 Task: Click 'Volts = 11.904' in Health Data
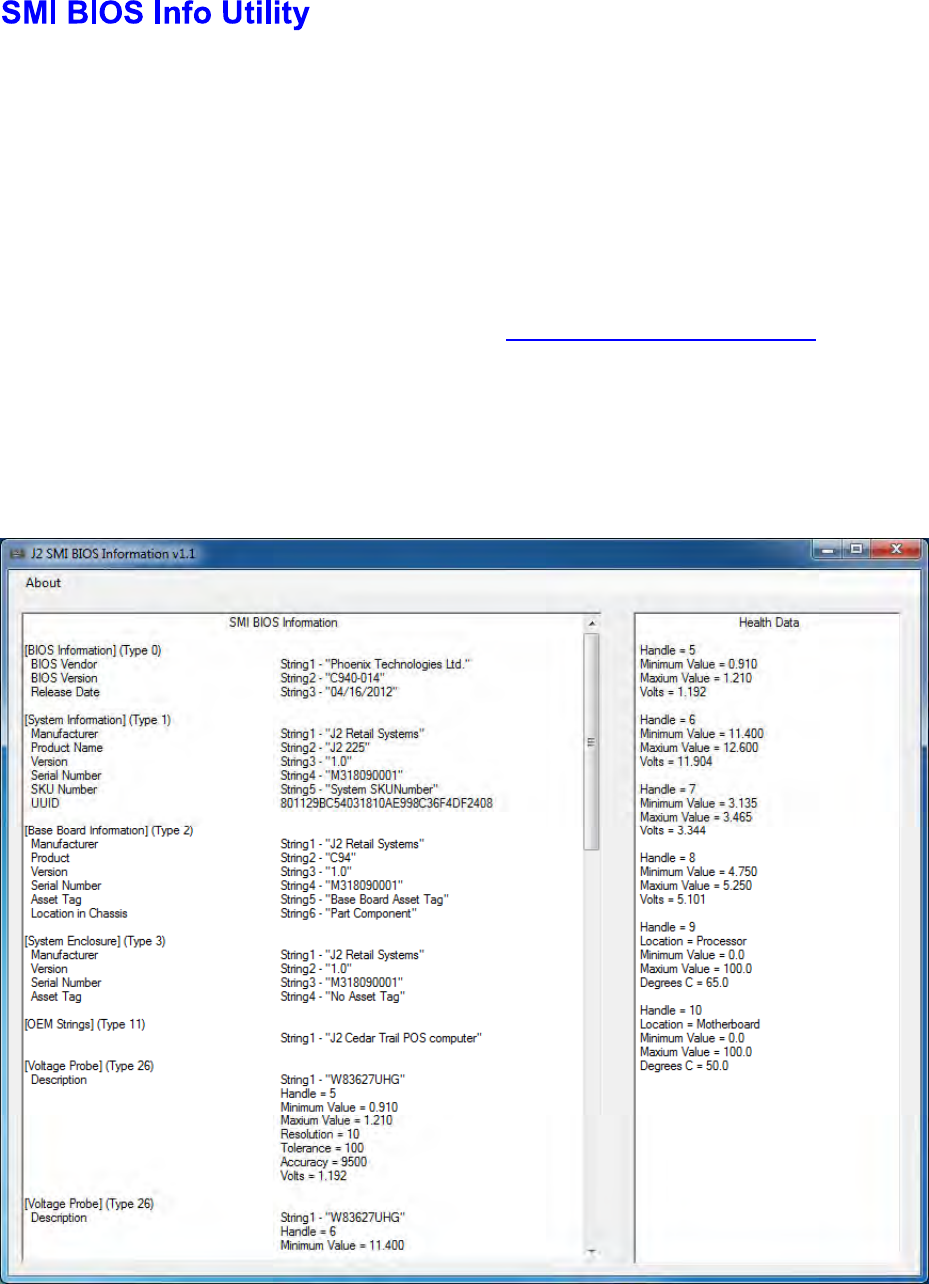(676, 762)
